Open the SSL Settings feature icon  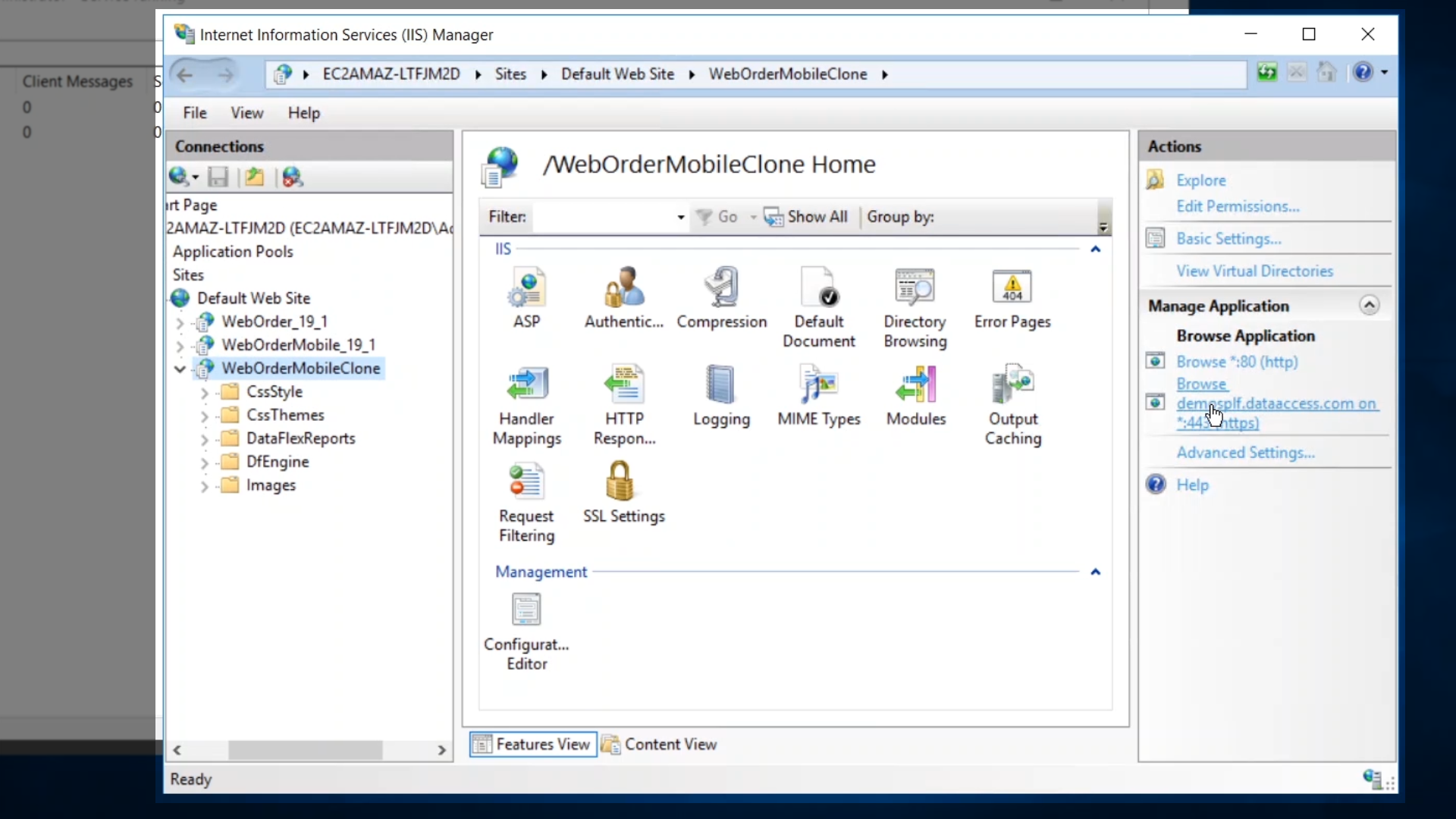pyautogui.click(x=620, y=482)
